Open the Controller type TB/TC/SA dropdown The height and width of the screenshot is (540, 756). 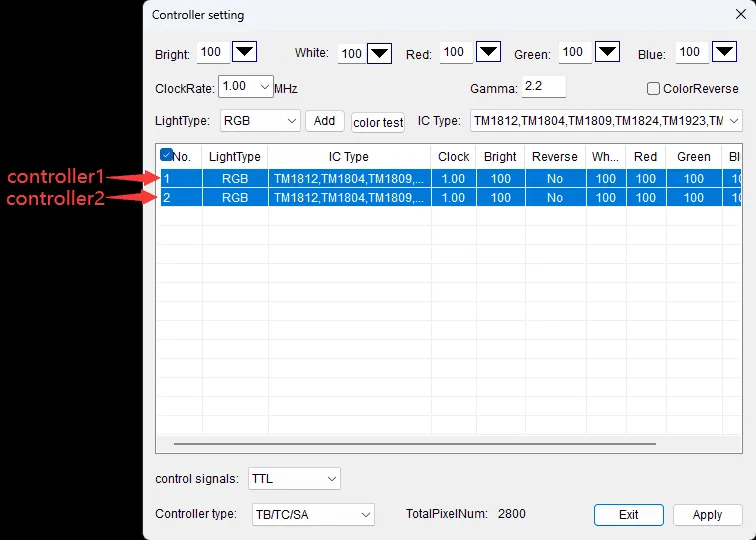tap(365, 515)
